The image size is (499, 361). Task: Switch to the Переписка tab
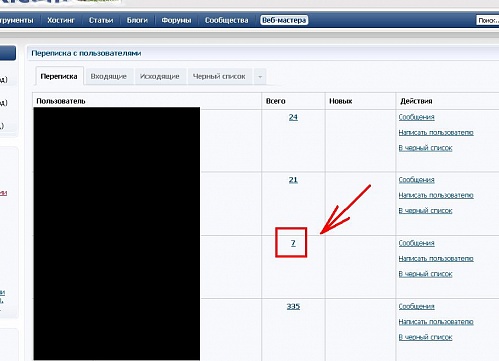click(59, 76)
